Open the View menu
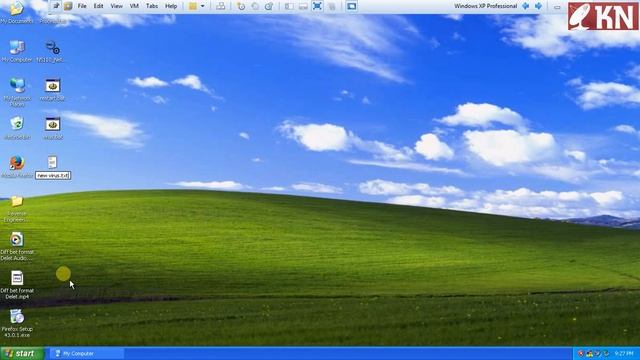 (116, 6)
